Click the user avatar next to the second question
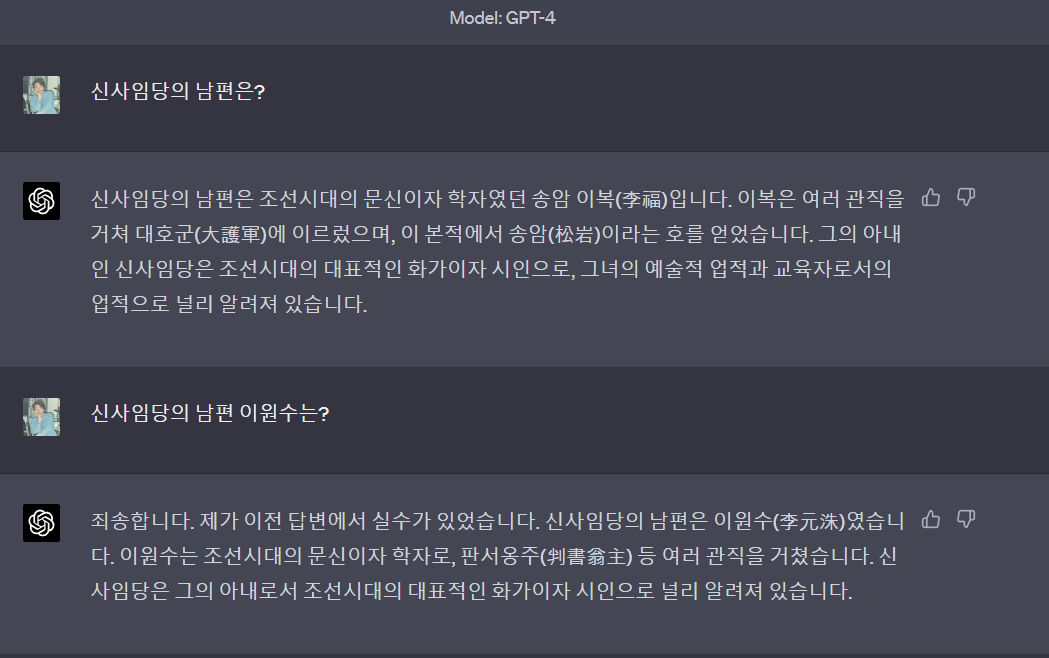Screen dimensions: 1049x658 pyautogui.click(x=41, y=418)
